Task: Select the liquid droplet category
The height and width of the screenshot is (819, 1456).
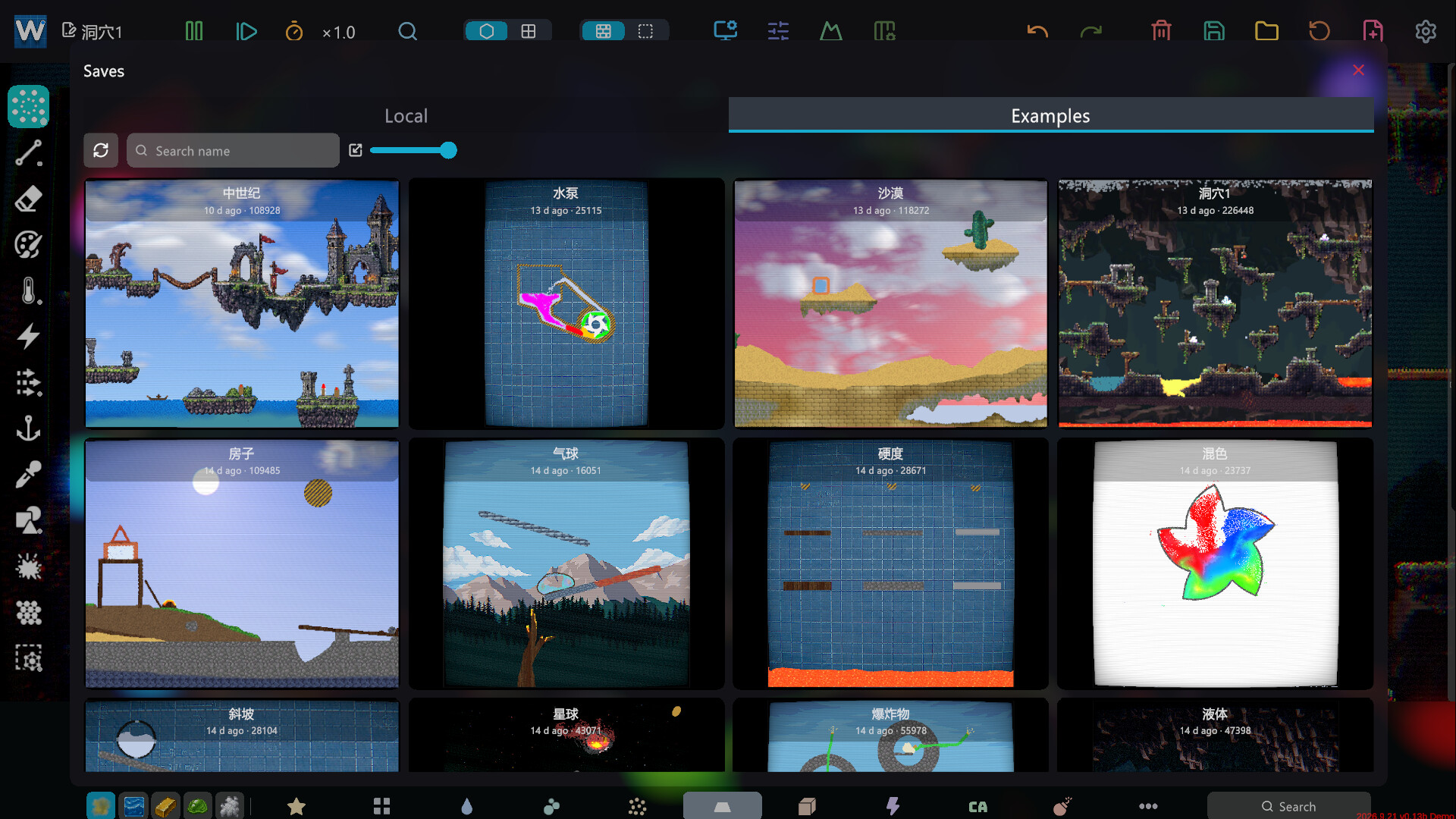Action: point(466,806)
